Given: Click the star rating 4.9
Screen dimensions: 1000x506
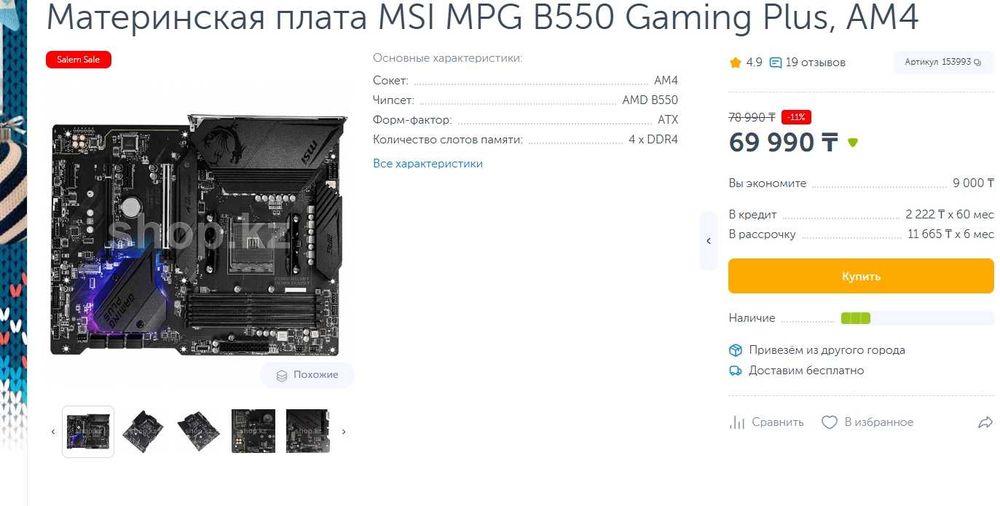Looking at the screenshot, I should [x=746, y=63].
